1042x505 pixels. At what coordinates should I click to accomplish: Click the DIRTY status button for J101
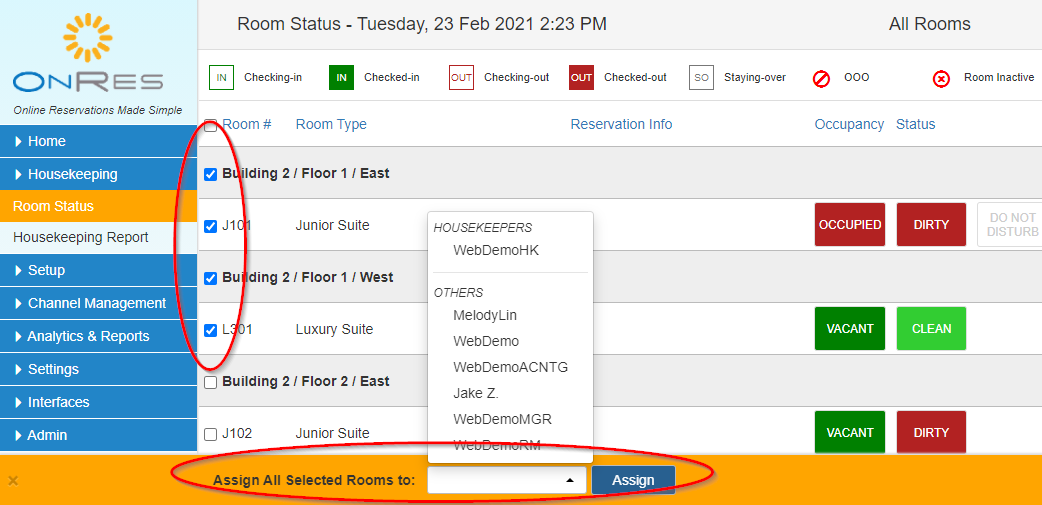click(930, 225)
